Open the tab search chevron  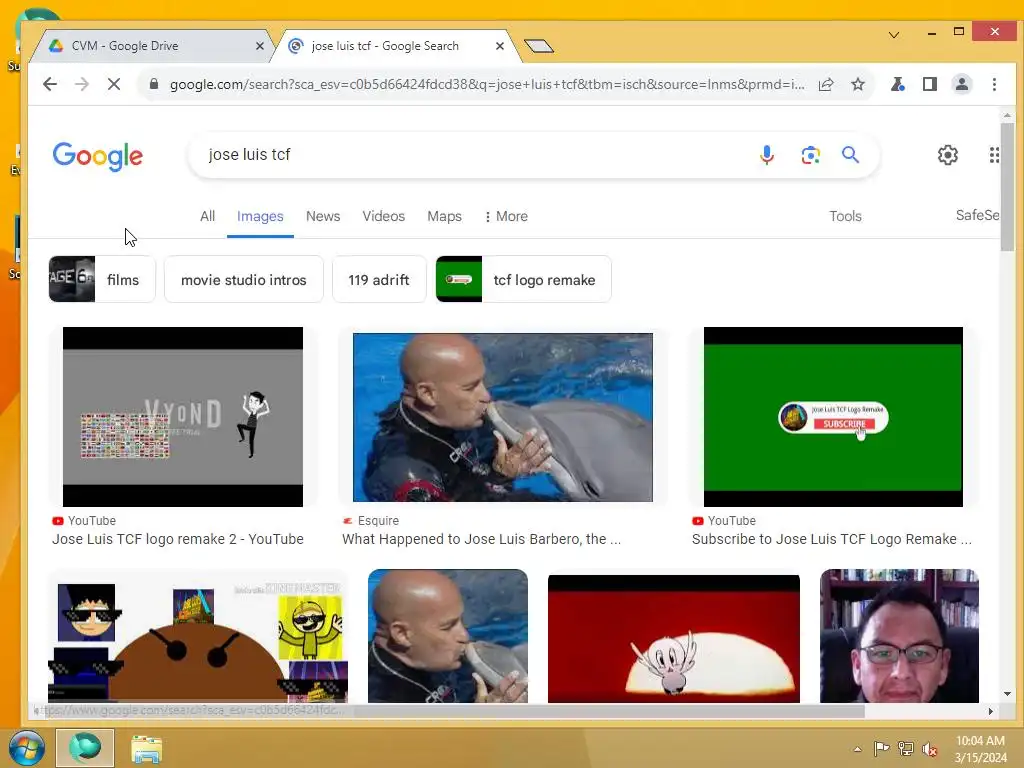click(x=894, y=34)
